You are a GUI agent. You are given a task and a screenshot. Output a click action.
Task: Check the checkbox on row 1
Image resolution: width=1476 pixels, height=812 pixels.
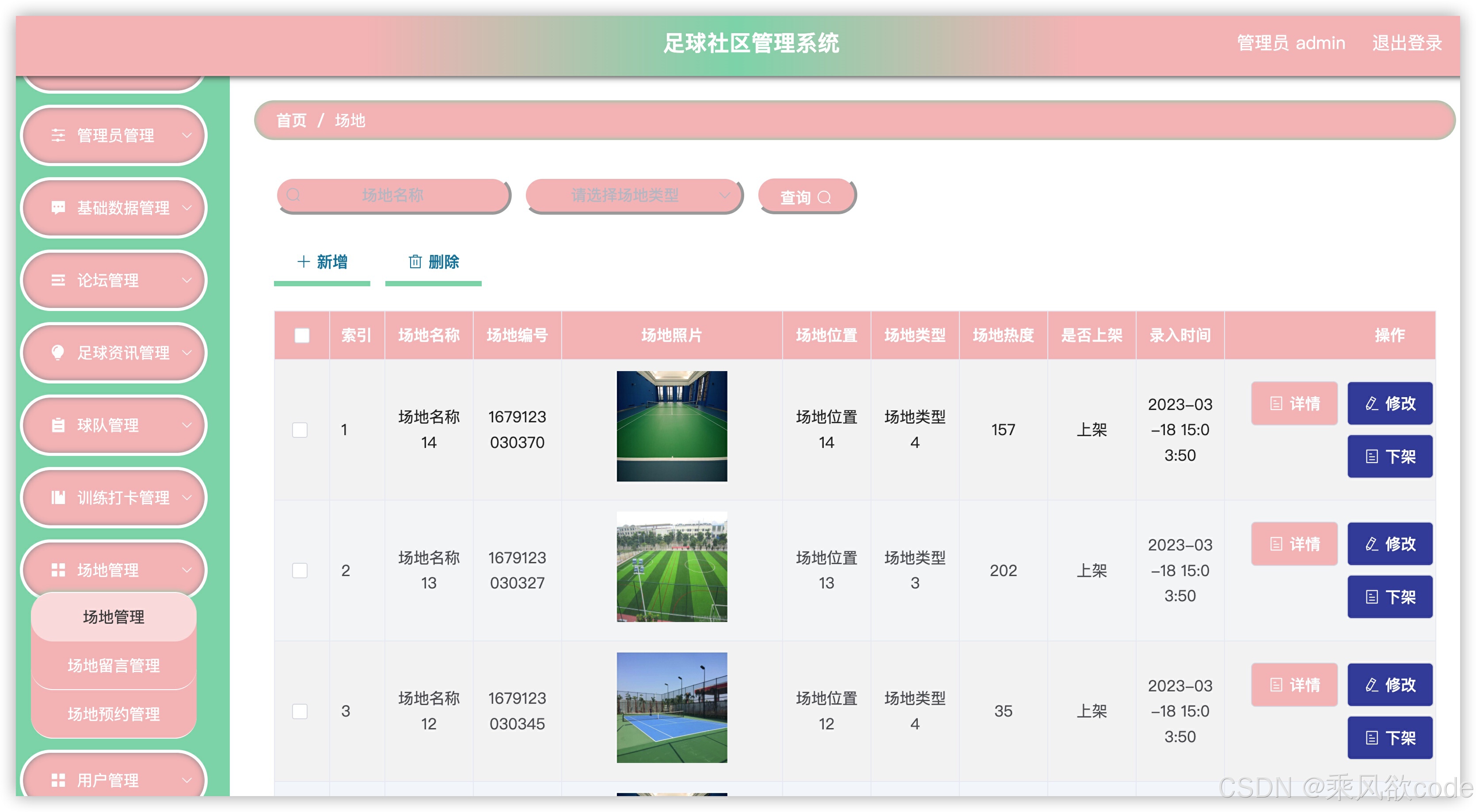click(x=300, y=429)
